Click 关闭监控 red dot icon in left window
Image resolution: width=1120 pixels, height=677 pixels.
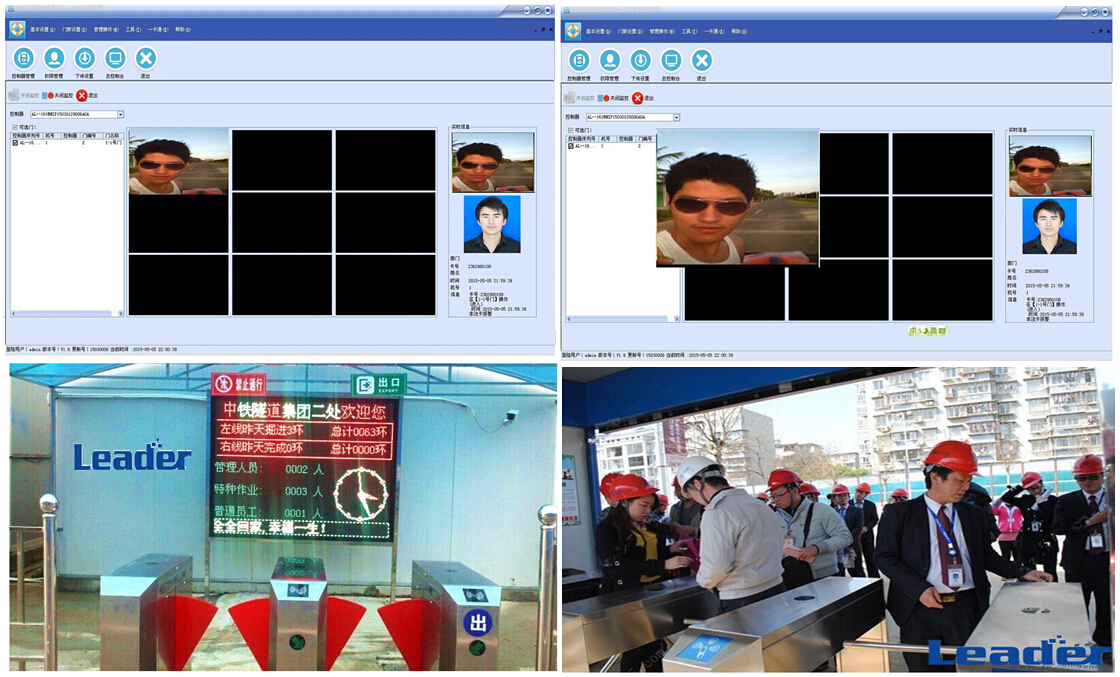click(x=50, y=96)
